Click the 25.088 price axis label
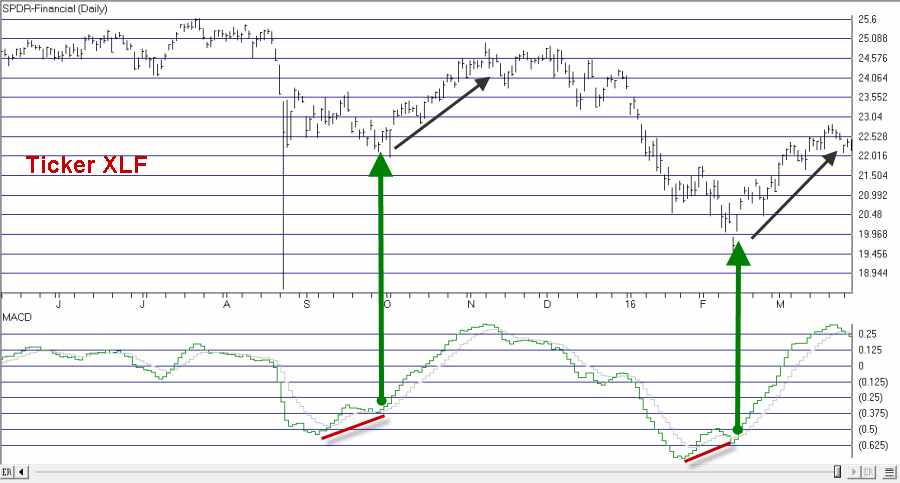This screenshot has height=483, width=900. click(x=872, y=38)
